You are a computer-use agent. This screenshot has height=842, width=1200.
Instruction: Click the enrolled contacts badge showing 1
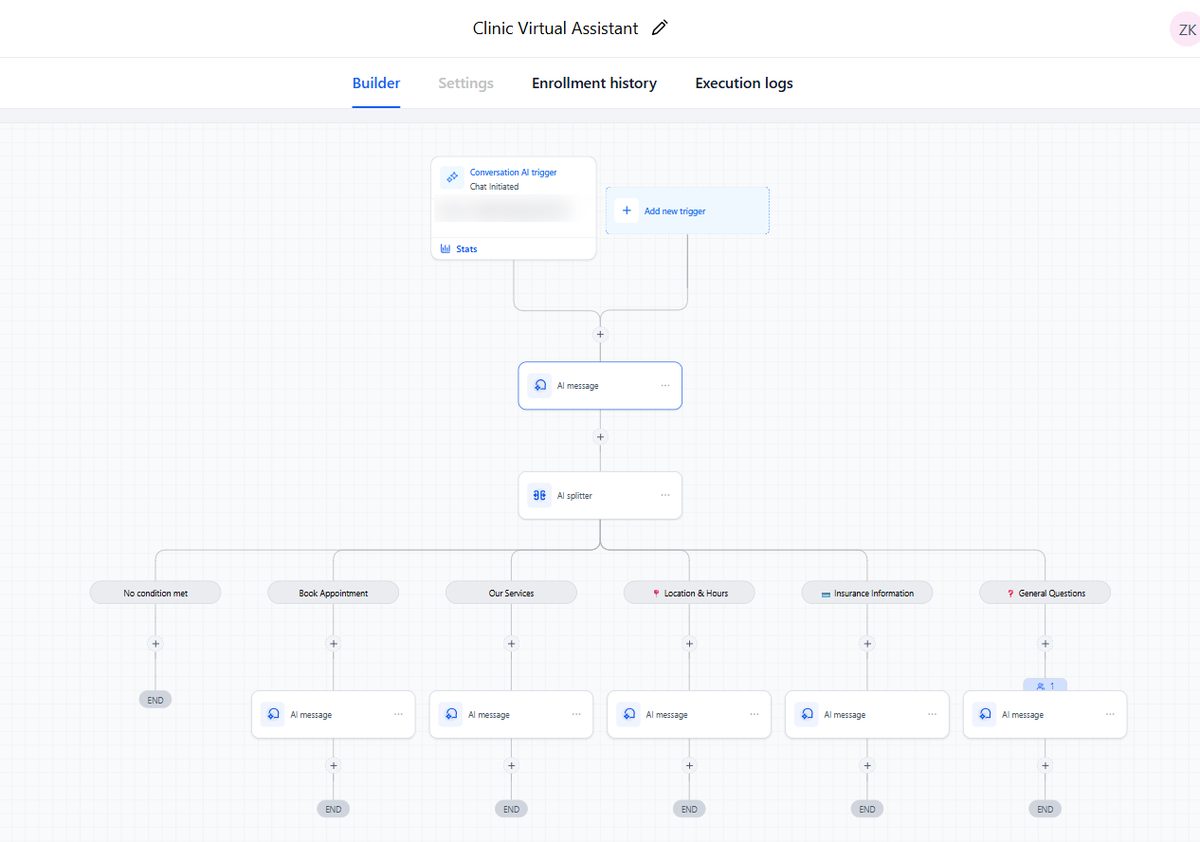1045,686
